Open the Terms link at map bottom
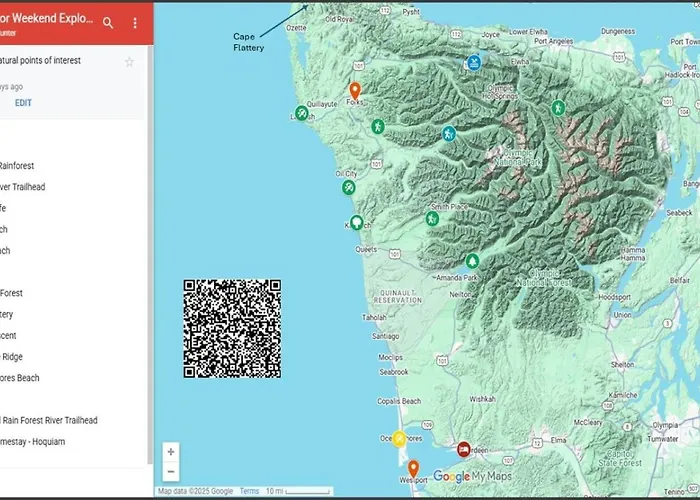Screen dimensions: 700x500 [249, 491]
